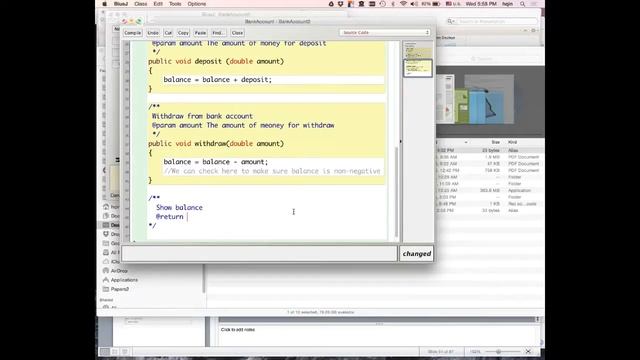Click 'Click to add notes' in presentation window
This screenshot has width=640, height=360.
point(238,329)
